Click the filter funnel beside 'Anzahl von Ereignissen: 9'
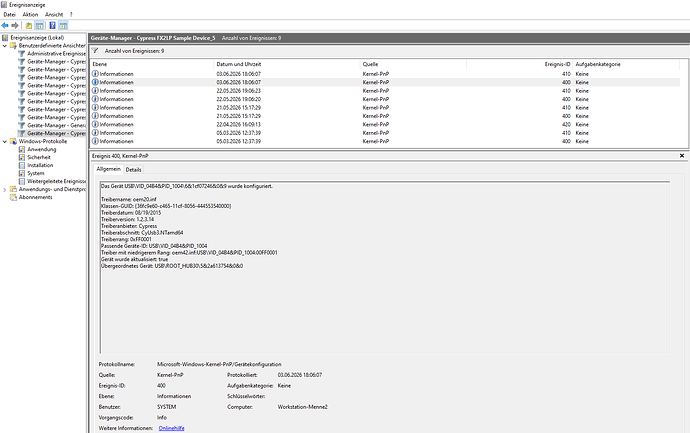This screenshot has width=690, height=433. coord(95,51)
